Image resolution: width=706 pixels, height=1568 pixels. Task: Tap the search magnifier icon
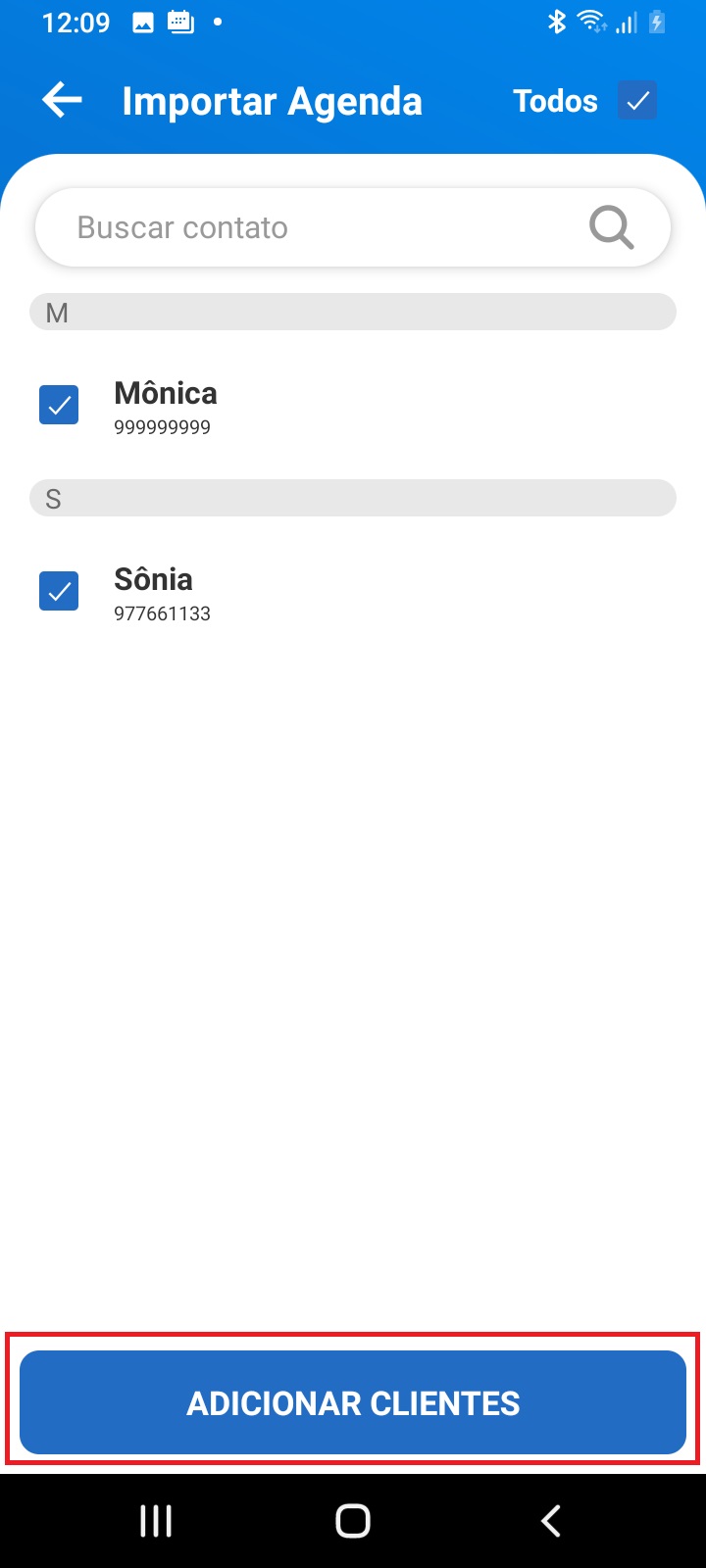[612, 227]
